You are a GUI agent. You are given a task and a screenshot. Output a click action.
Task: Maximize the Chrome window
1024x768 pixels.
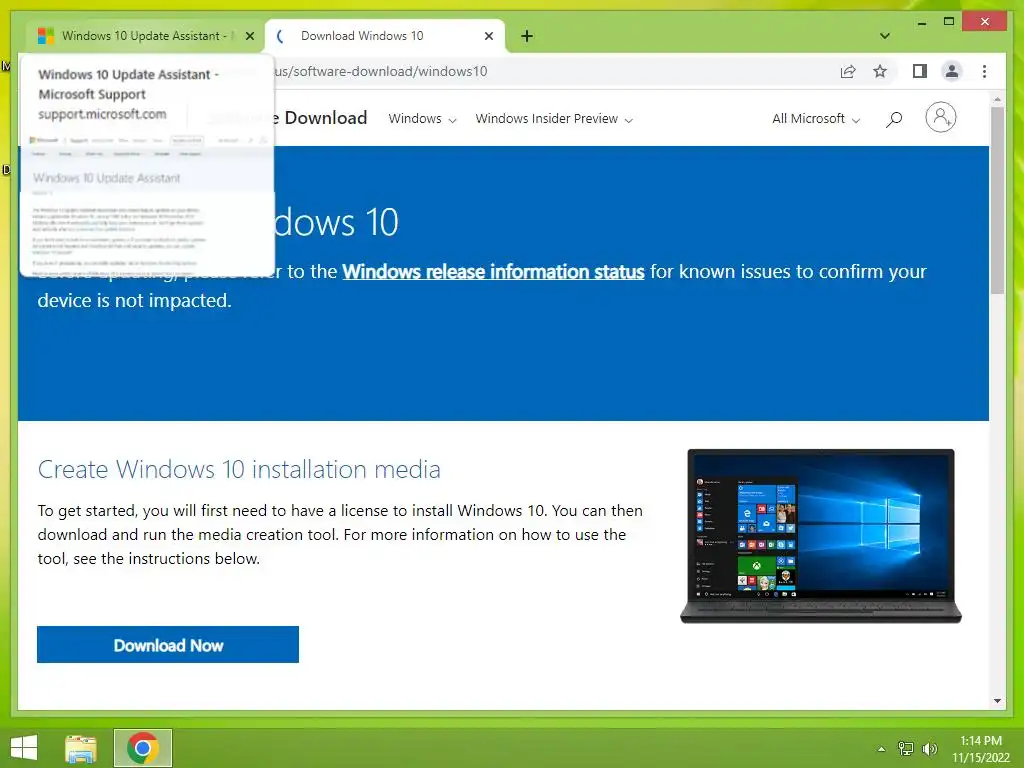[949, 22]
